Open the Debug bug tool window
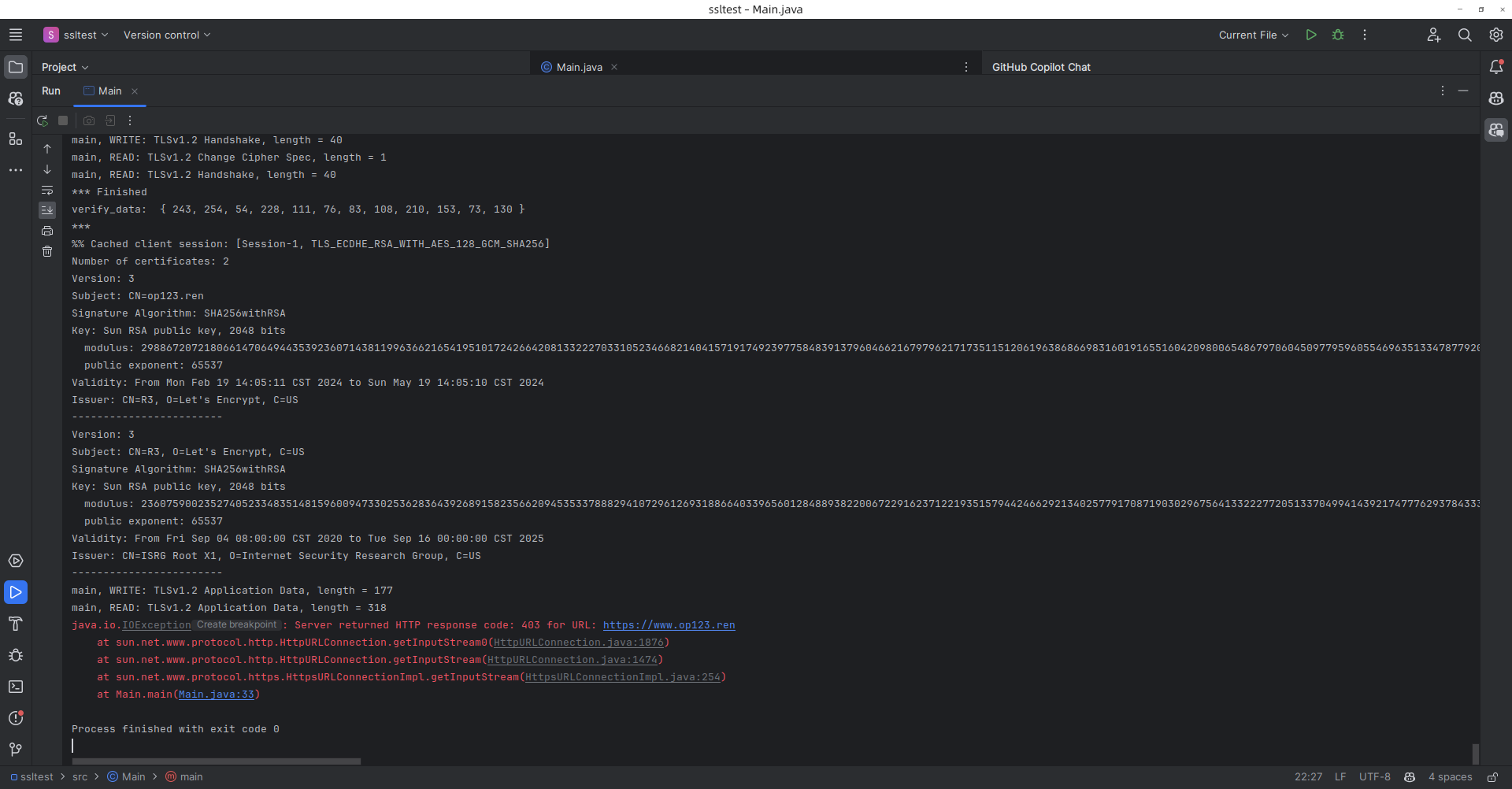The height and width of the screenshot is (789, 1512). click(x=16, y=655)
